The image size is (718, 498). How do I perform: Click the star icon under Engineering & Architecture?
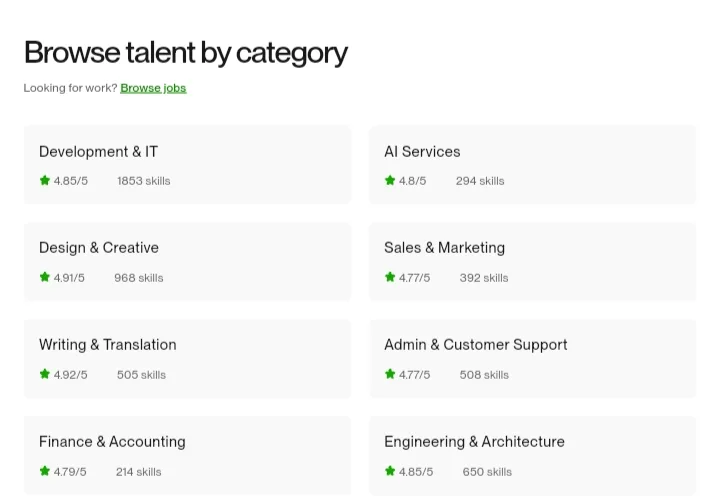tap(390, 471)
